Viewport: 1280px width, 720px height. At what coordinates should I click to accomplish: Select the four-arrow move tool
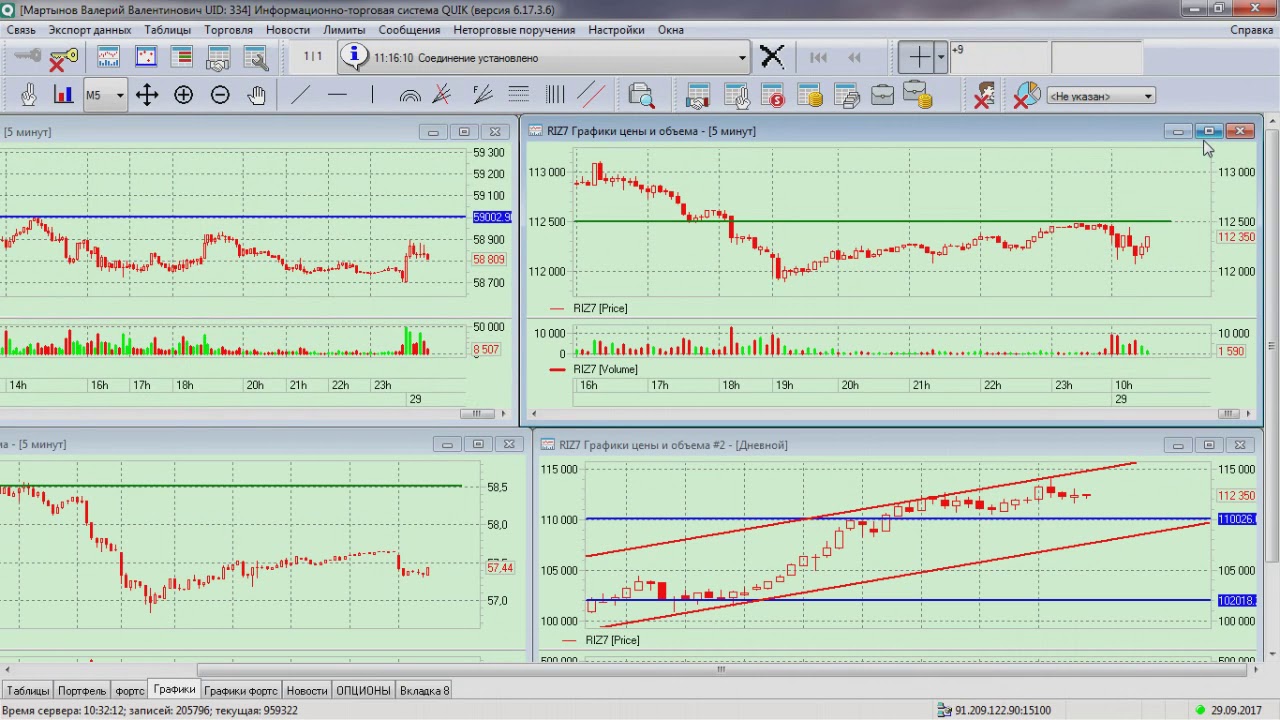point(147,95)
